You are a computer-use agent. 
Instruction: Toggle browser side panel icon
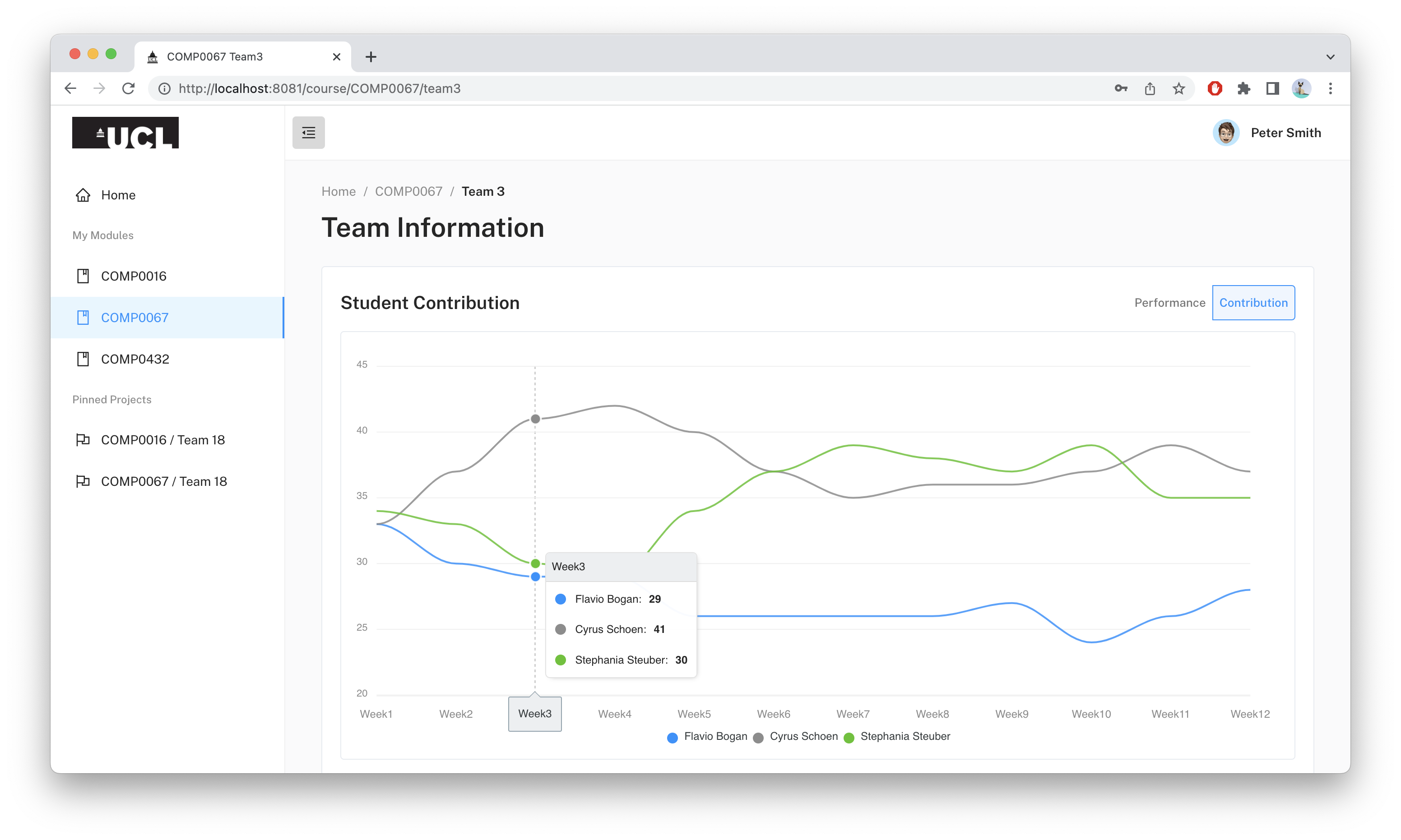click(1272, 88)
